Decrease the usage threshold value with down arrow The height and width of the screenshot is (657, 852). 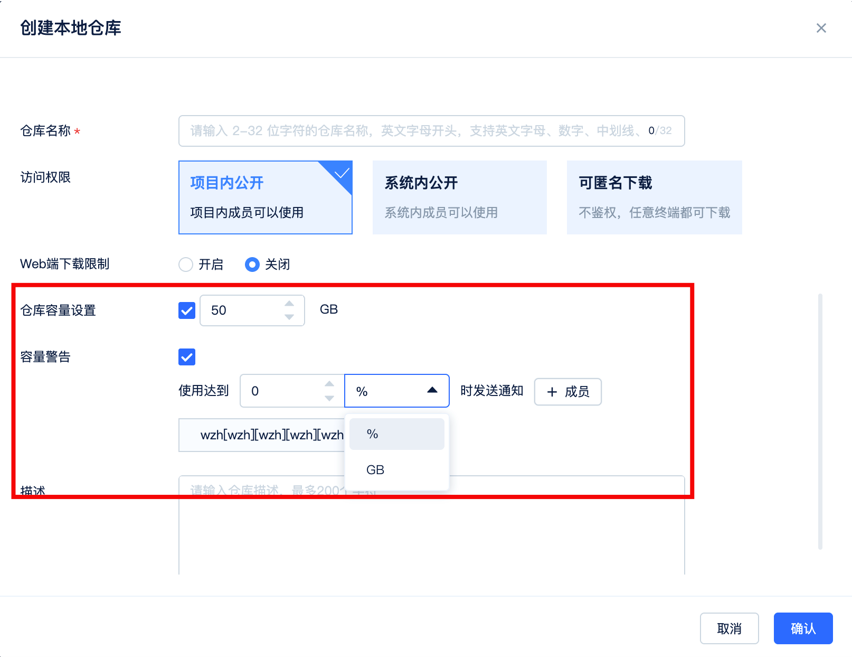click(x=329, y=398)
